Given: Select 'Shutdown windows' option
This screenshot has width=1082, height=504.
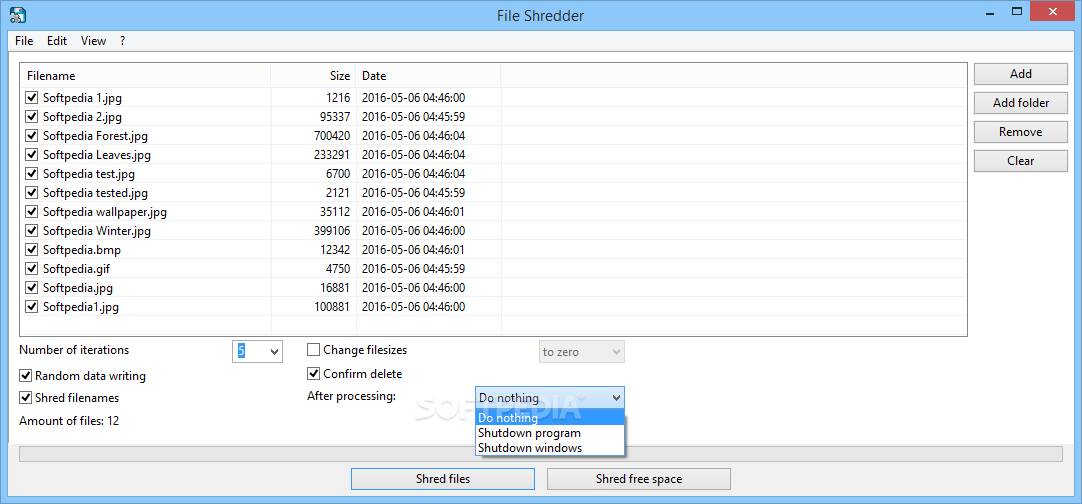Looking at the screenshot, I should click(550, 448).
